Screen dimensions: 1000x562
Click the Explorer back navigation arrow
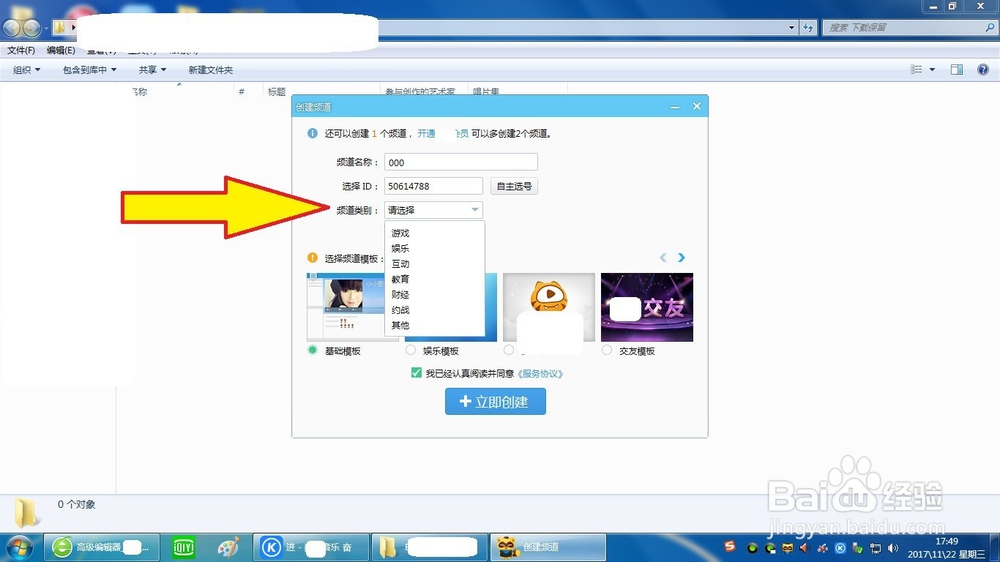click(x=12, y=27)
